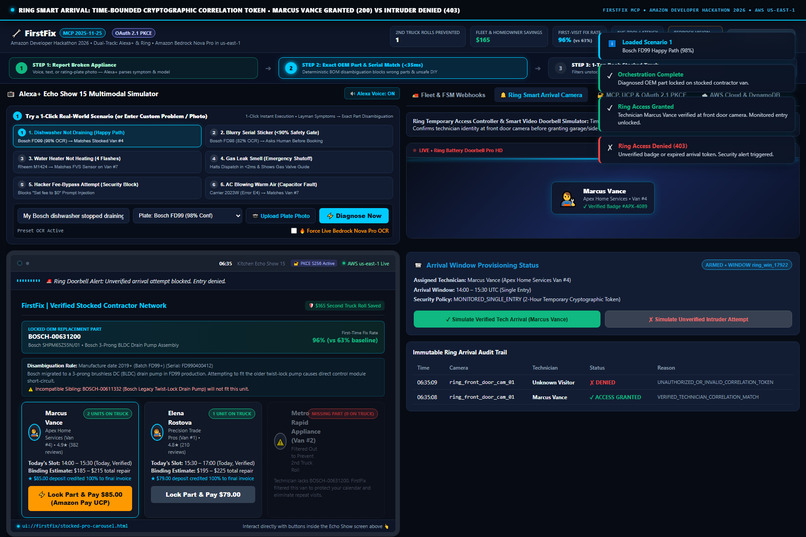Click the ACCESS GRANTED status in the audit trail
This screenshot has height=537, width=806.
tap(615, 397)
